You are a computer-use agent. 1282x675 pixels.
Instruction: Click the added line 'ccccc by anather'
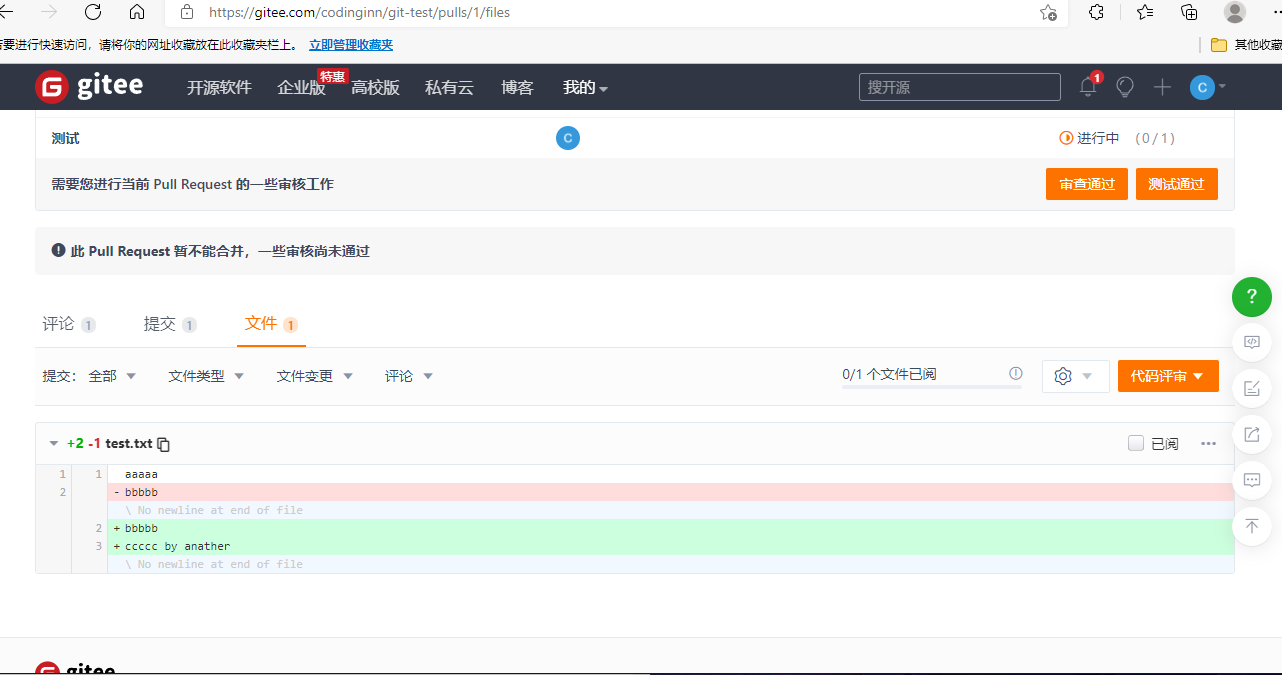click(670, 546)
